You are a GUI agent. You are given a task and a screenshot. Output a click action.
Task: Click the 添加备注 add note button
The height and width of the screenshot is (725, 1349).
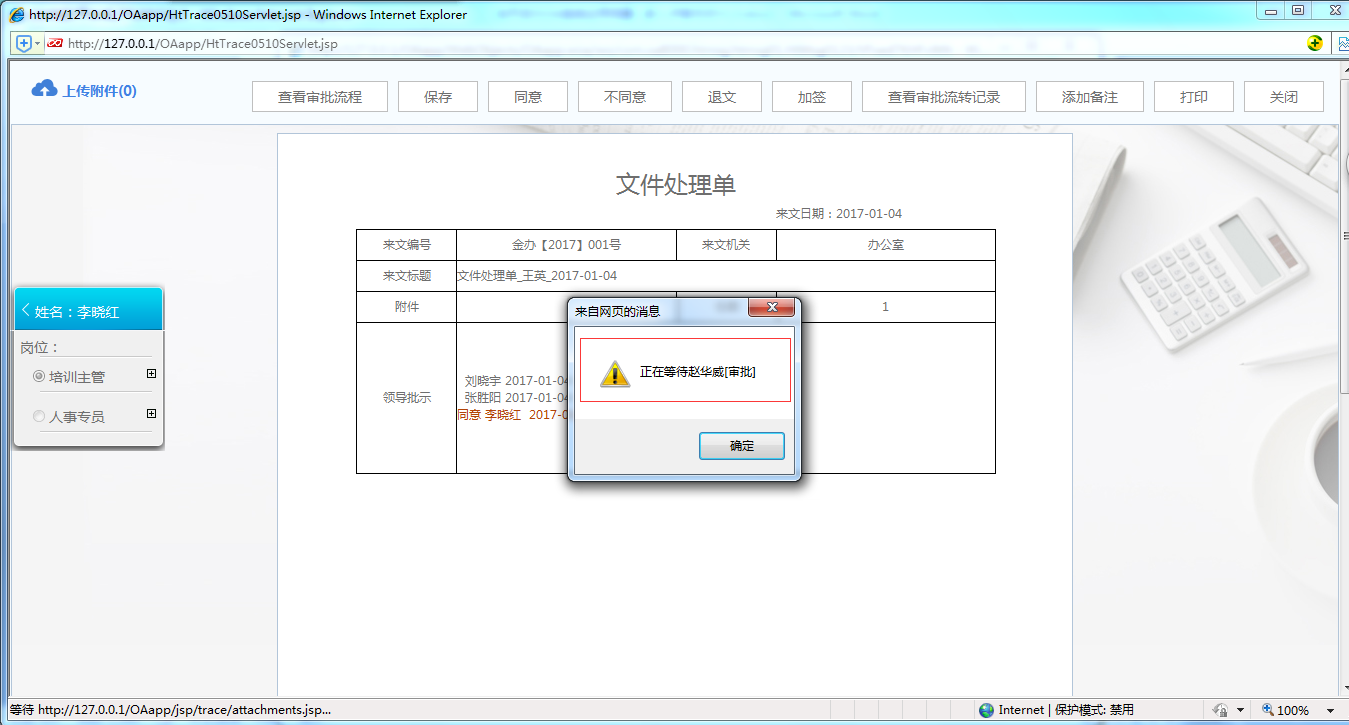(1090, 97)
